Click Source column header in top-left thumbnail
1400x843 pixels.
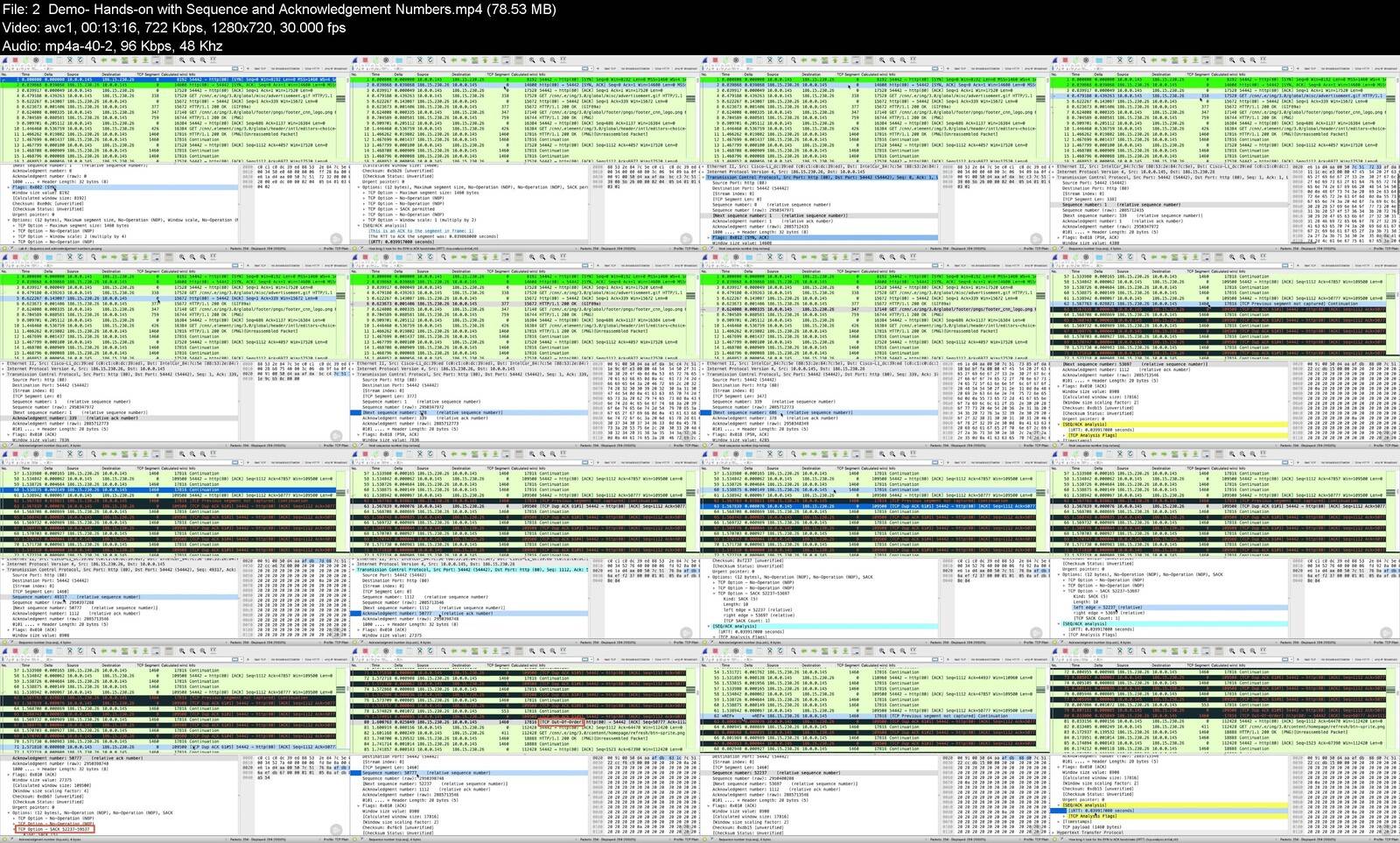73,75
